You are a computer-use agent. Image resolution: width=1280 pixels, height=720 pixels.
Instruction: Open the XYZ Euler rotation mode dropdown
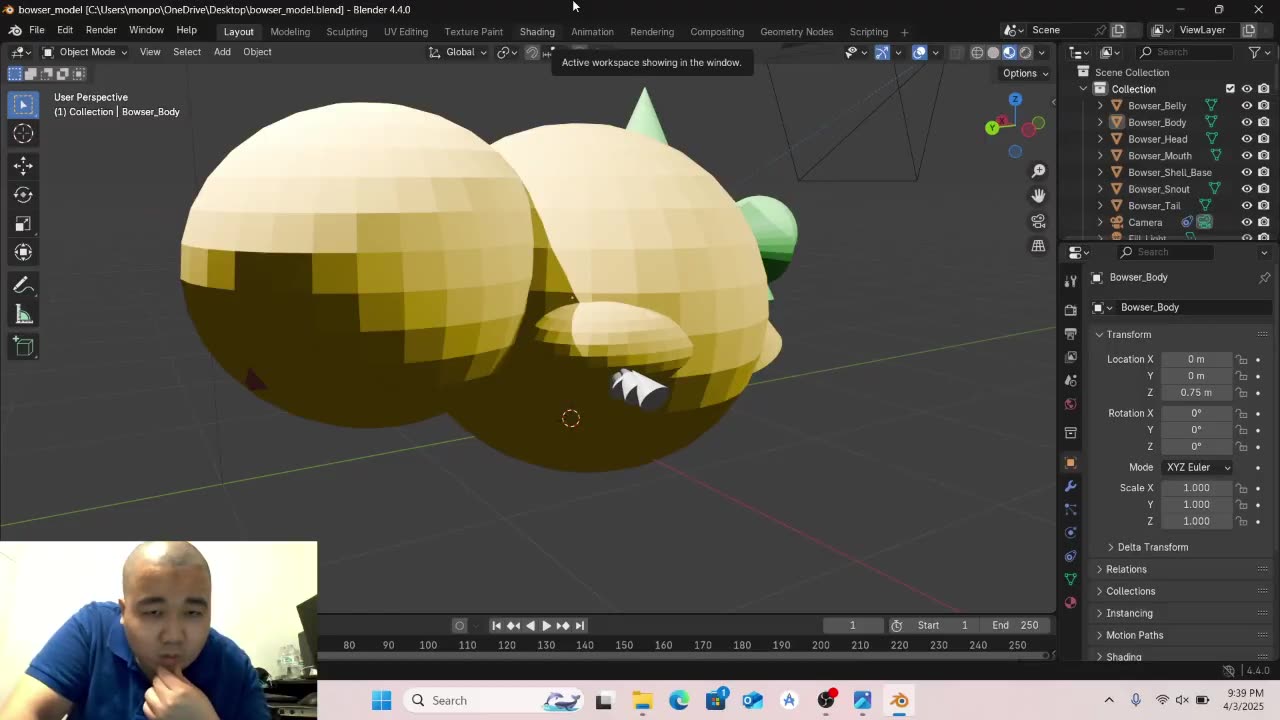(1196, 467)
